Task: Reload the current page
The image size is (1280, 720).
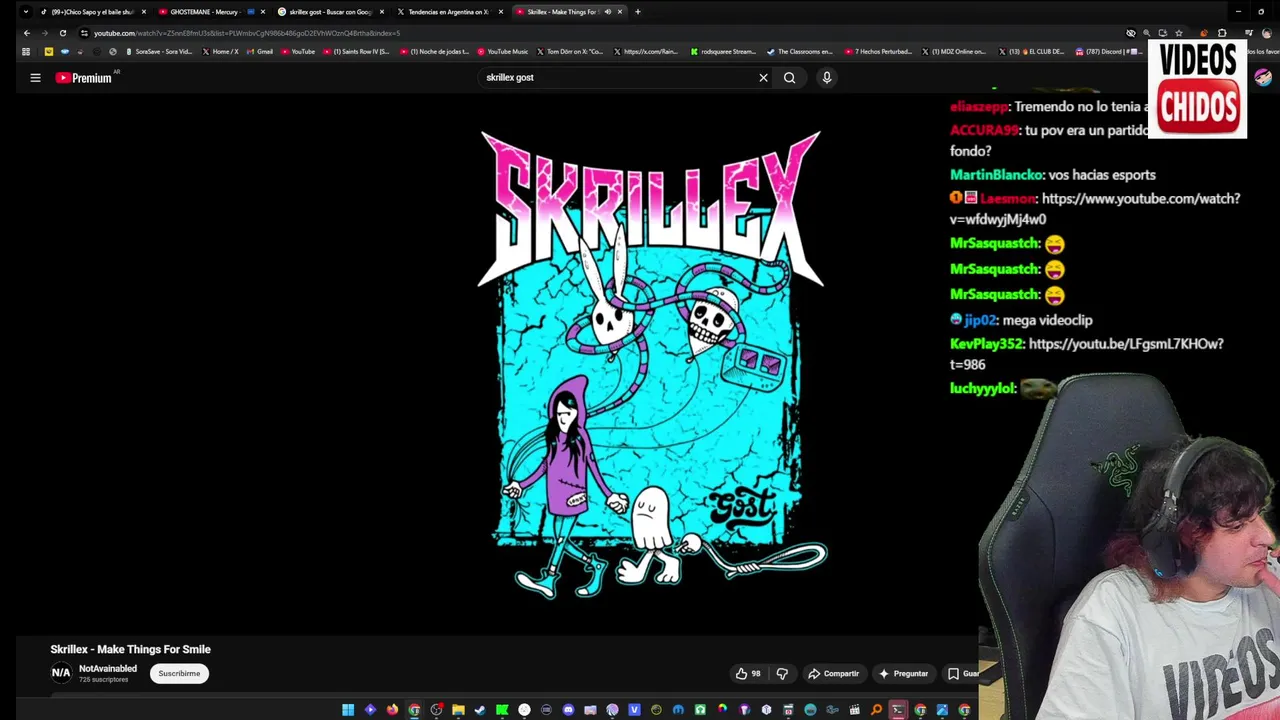Action: [62, 33]
